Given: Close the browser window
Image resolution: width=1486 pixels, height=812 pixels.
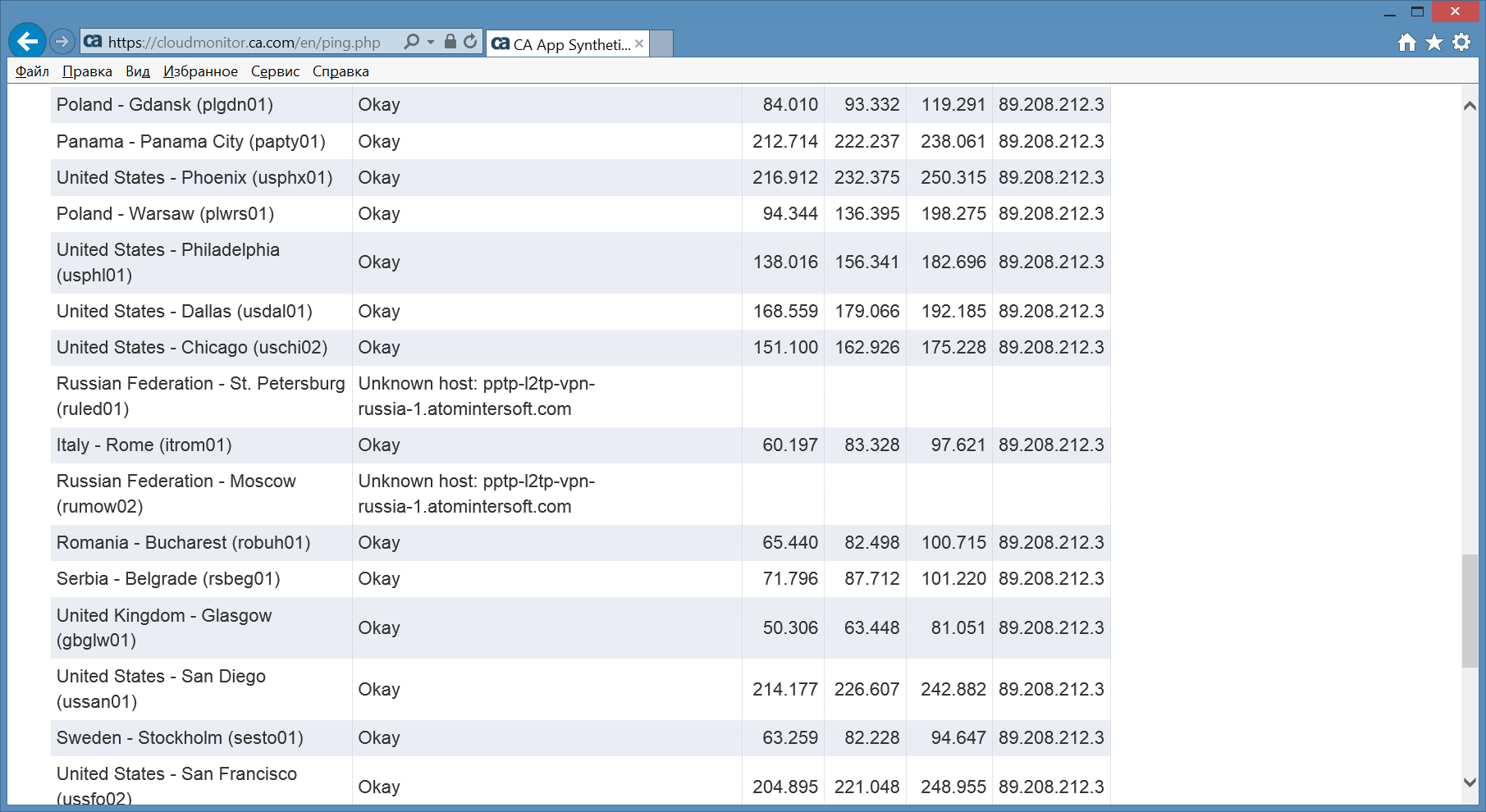Looking at the screenshot, I should point(1455,11).
